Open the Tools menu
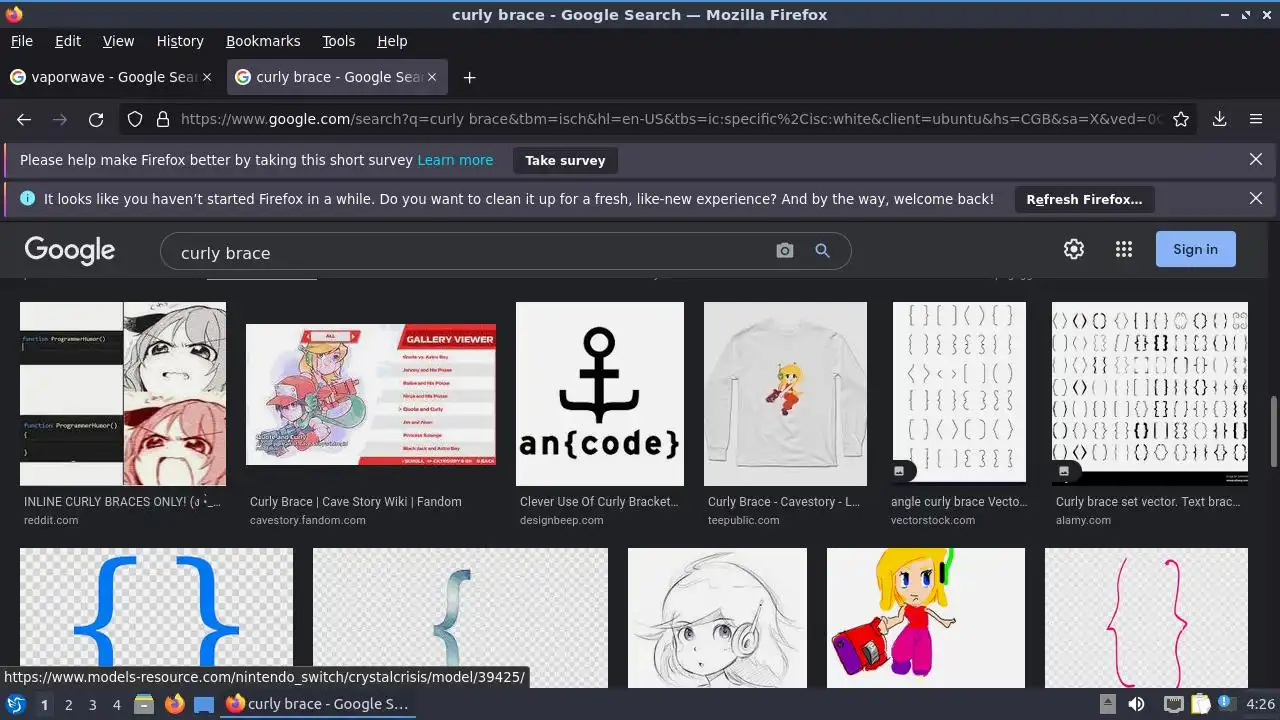The image size is (1280, 720). (x=338, y=41)
